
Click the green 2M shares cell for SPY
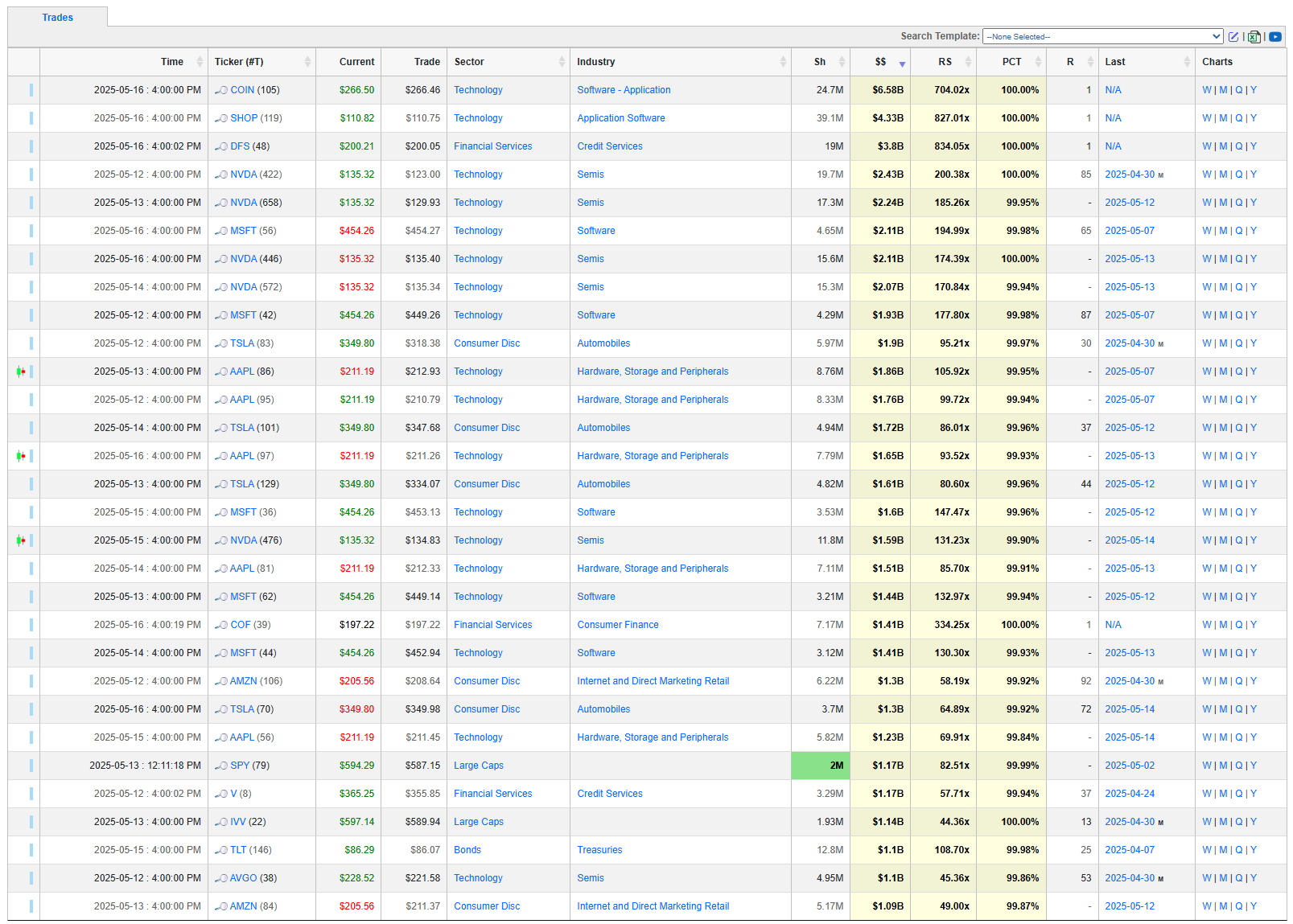tap(821, 766)
